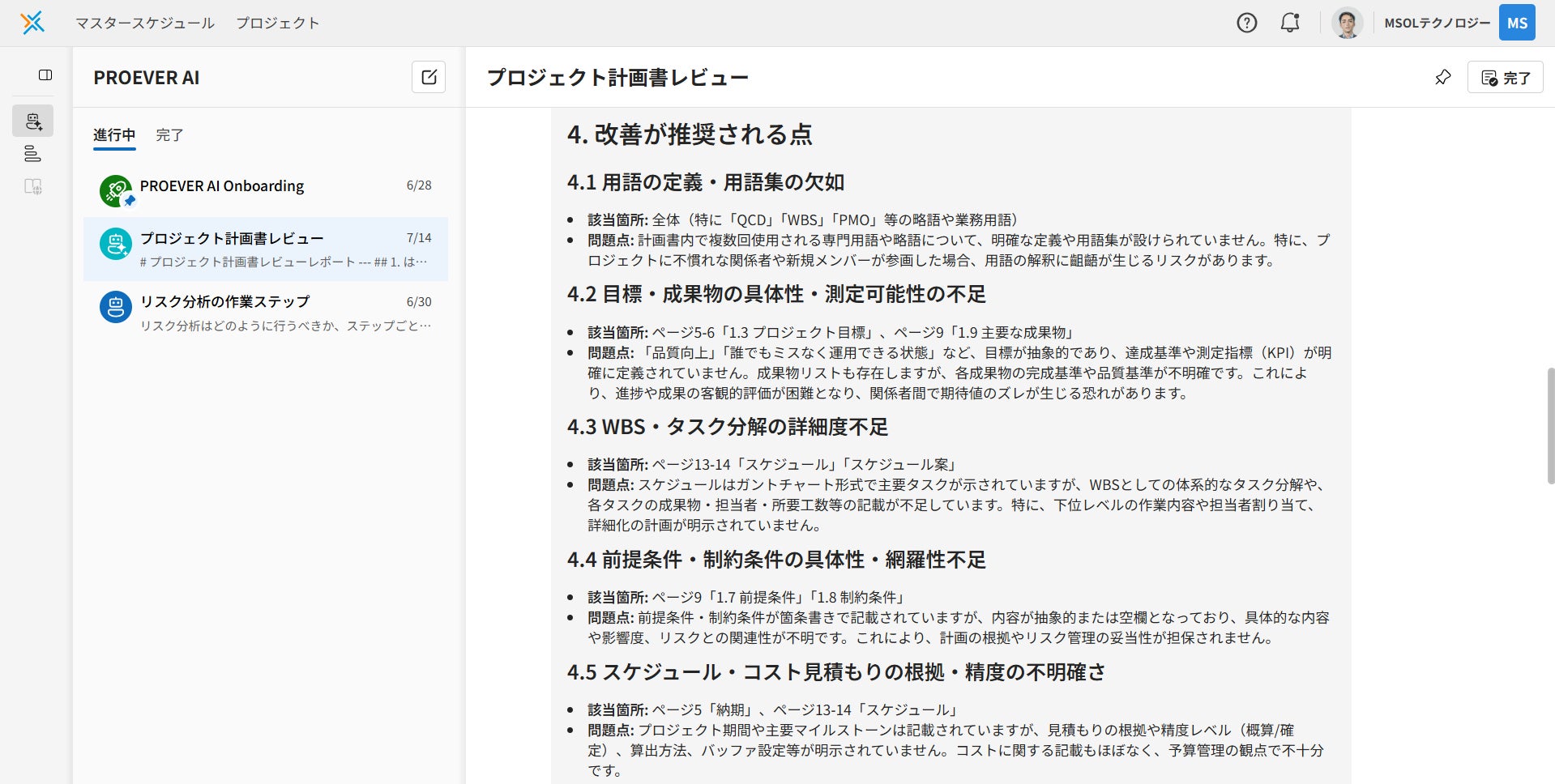
Task: Open リスク分析の作業ステップ conversation
Action: [266, 313]
